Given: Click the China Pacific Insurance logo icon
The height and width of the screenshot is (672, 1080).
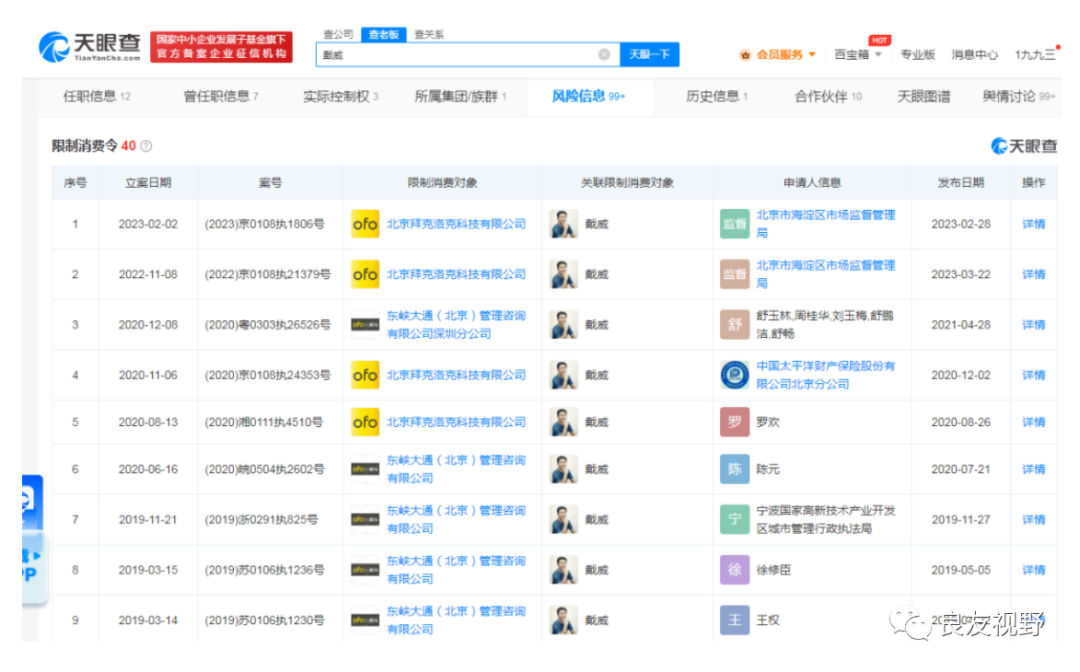Looking at the screenshot, I should pyautogui.click(x=735, y=375).
